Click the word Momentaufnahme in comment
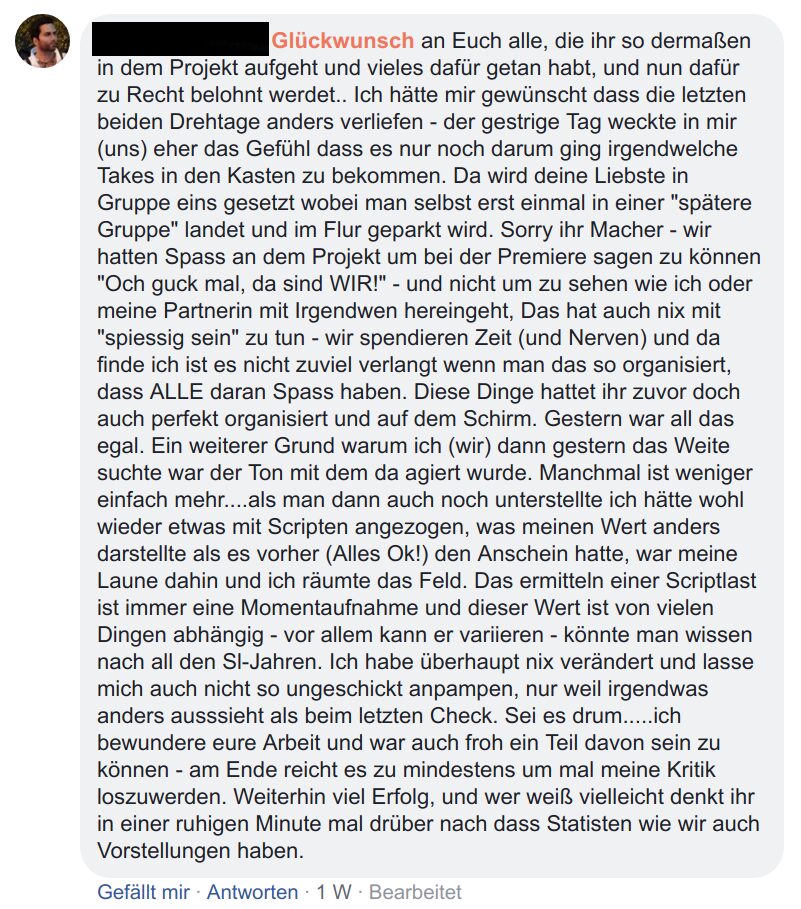The width and height of the screenshot is (801, 909). (x=330, y=608)
